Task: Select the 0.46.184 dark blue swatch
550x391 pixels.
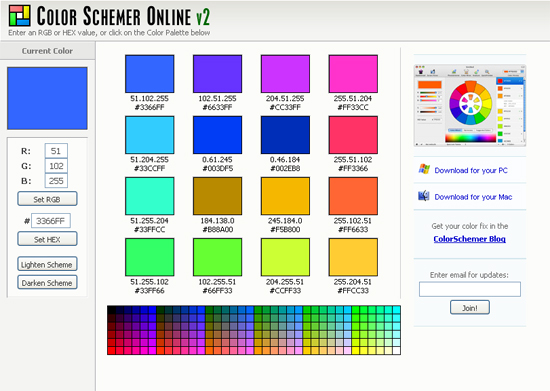Action: click(285, 135)
